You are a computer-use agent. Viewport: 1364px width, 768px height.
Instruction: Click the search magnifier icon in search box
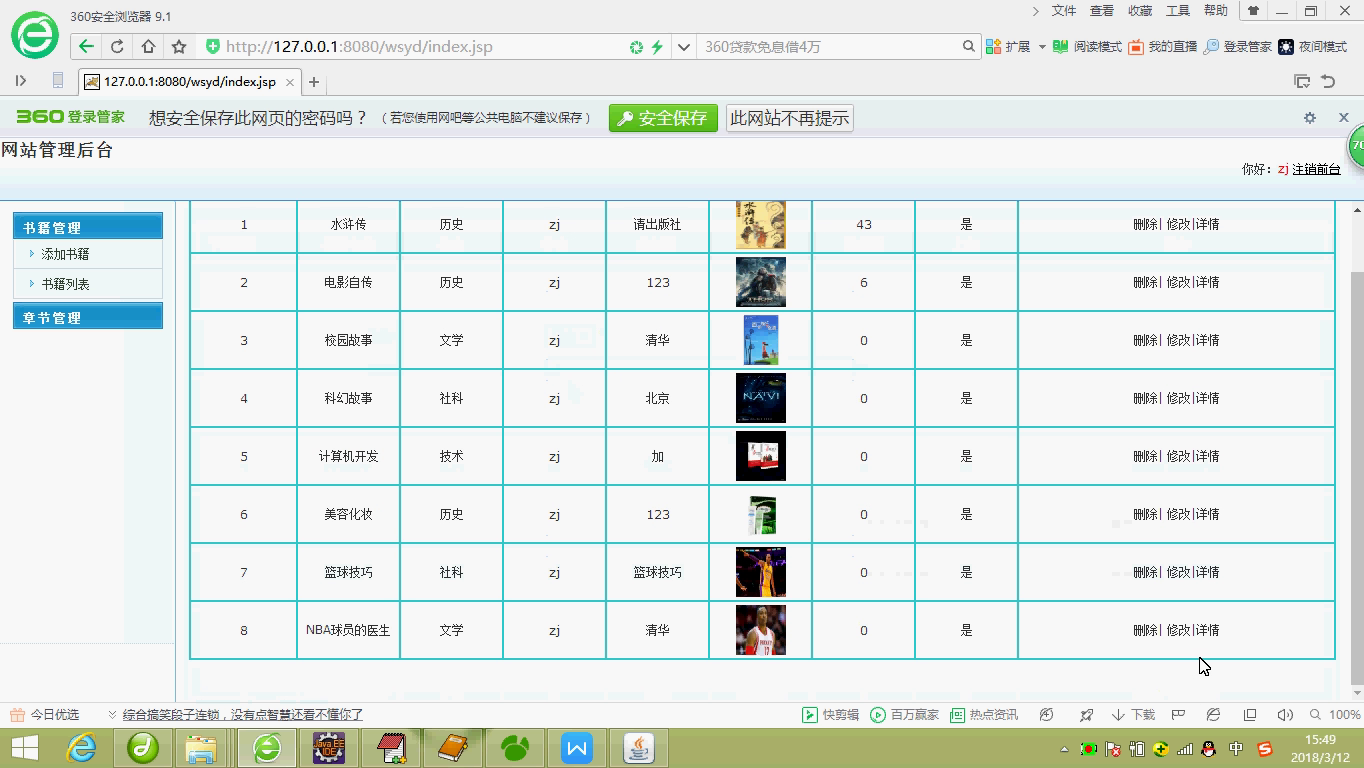[968, 46]
